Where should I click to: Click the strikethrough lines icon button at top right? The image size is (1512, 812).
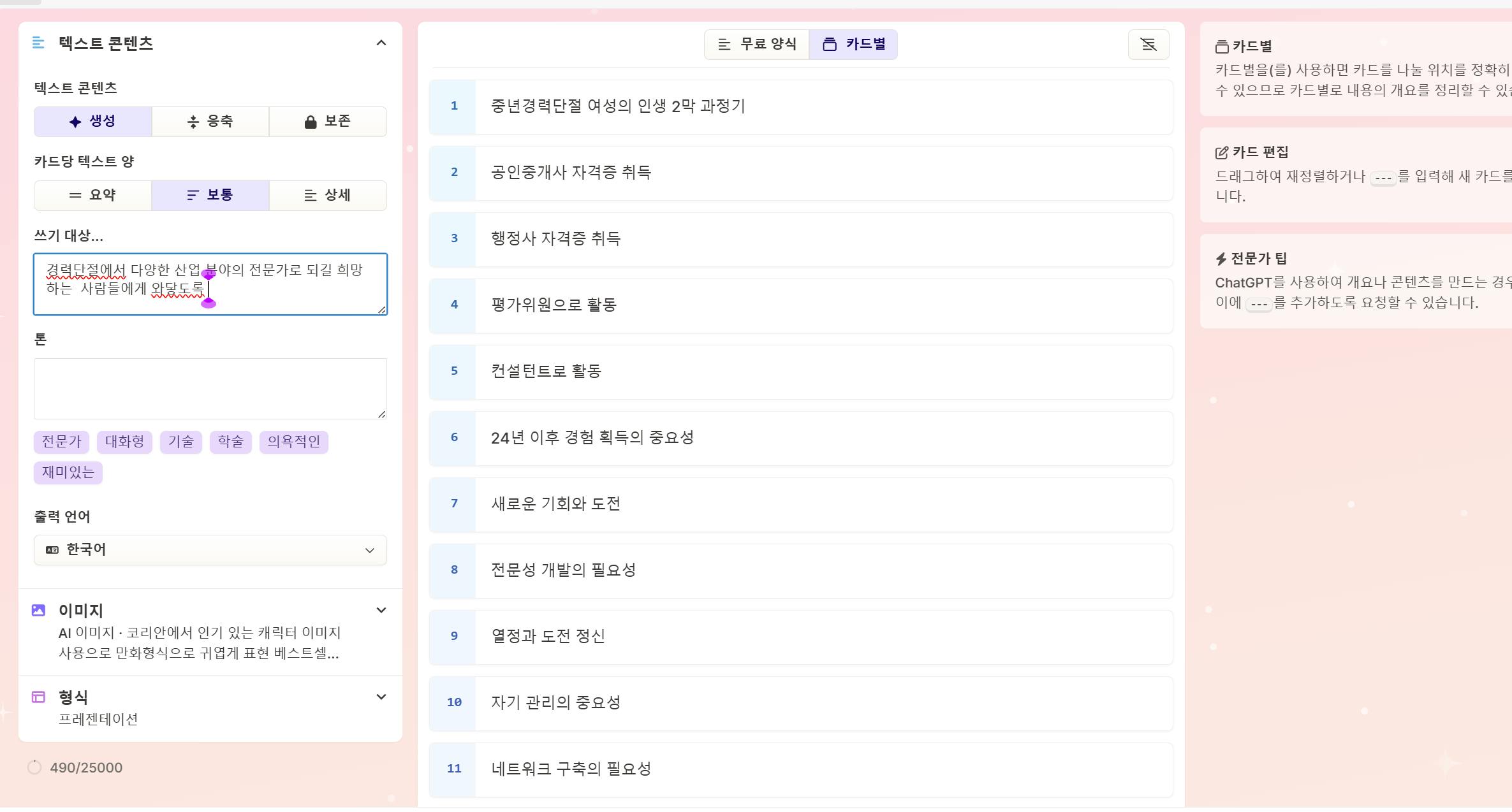click(1148, 45)
